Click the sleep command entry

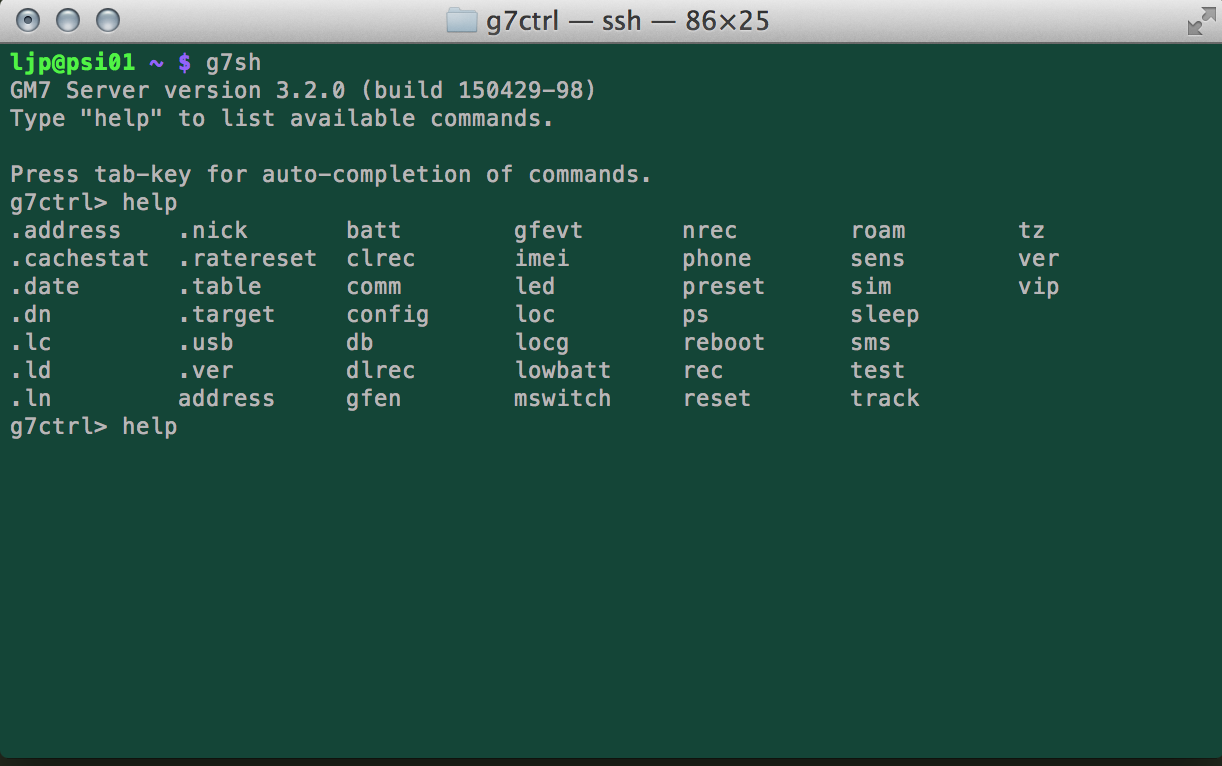point(885,314)
